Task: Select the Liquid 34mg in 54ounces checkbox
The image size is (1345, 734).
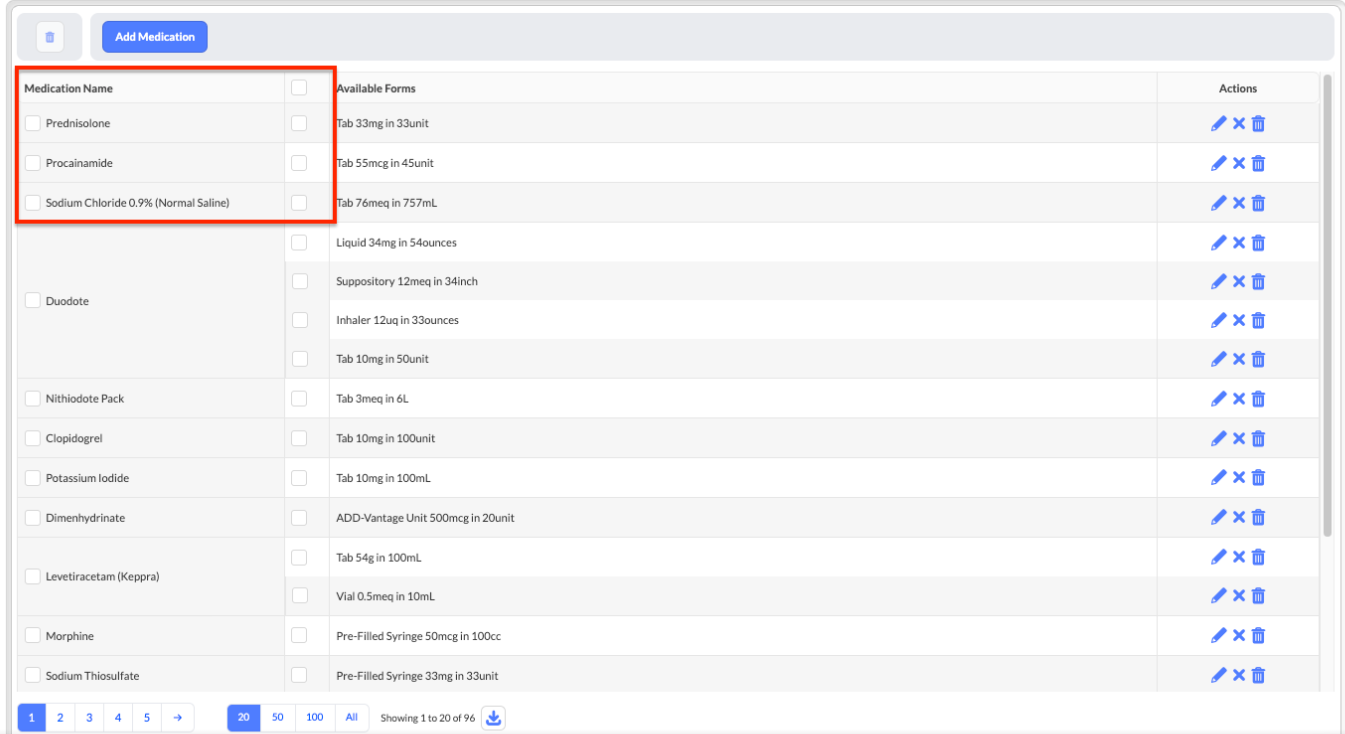Action: click(299, 242)
